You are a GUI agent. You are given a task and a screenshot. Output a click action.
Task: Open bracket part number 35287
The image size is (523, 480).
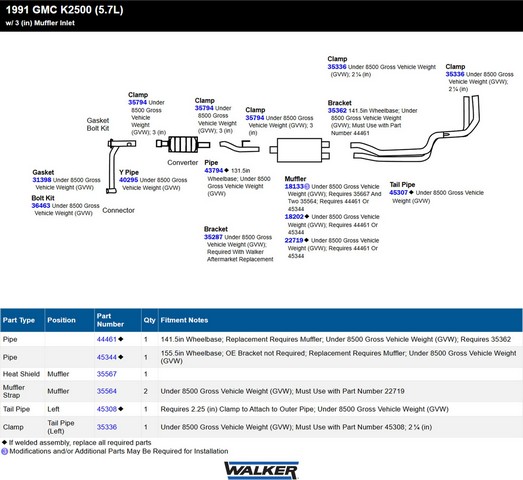click(x=213, y=237)
